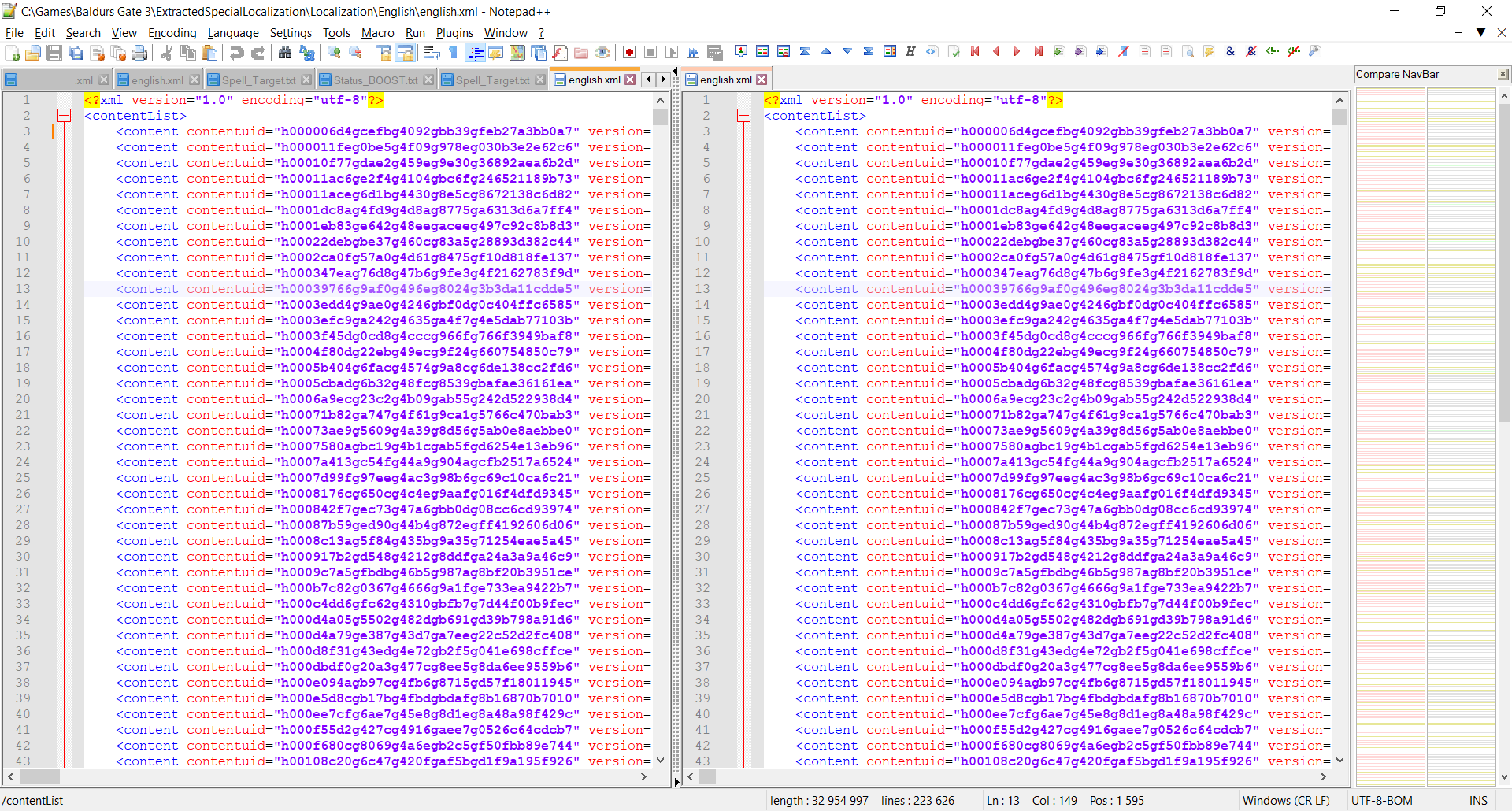Click the Cut scissors icon
This screenshot has height=811, width=1512.
[166, 53]
